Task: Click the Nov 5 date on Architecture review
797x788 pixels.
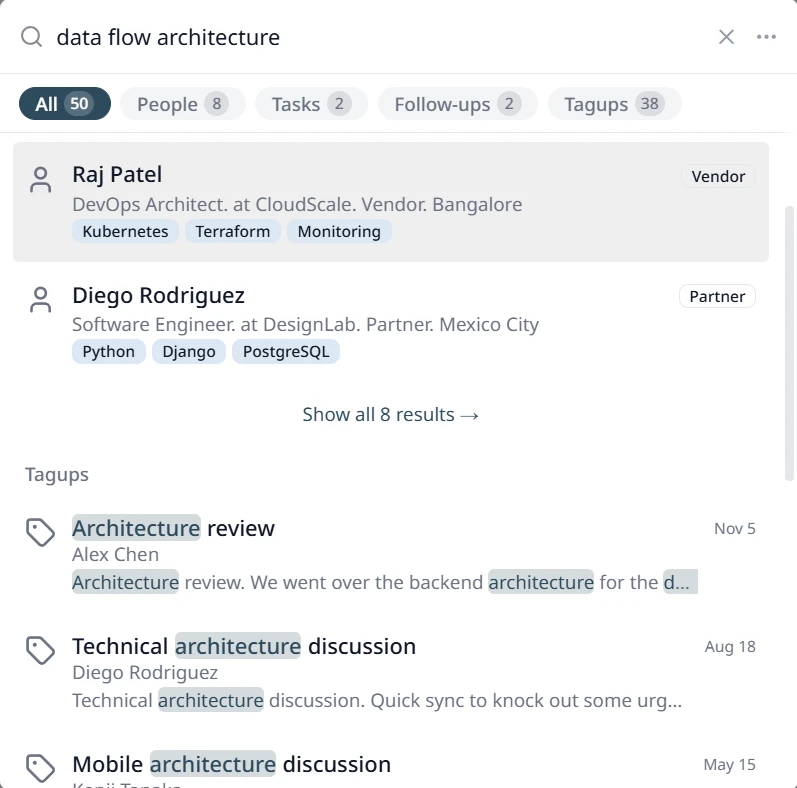Action: (734, 529)
